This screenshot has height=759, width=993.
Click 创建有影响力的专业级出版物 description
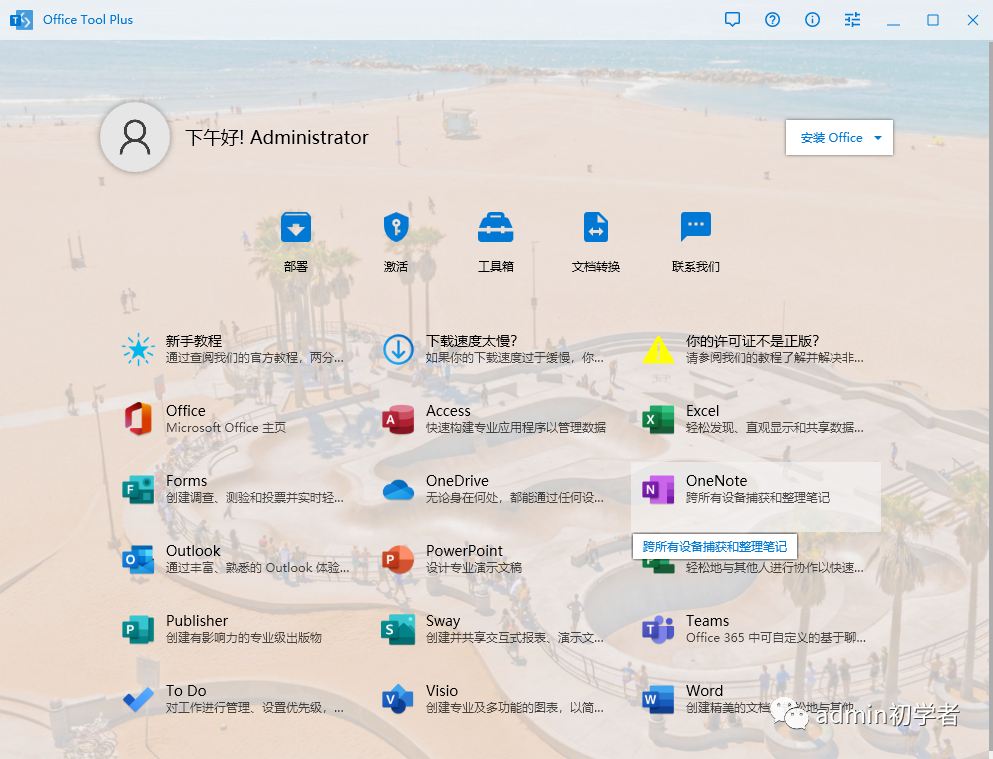pos(244,637)
